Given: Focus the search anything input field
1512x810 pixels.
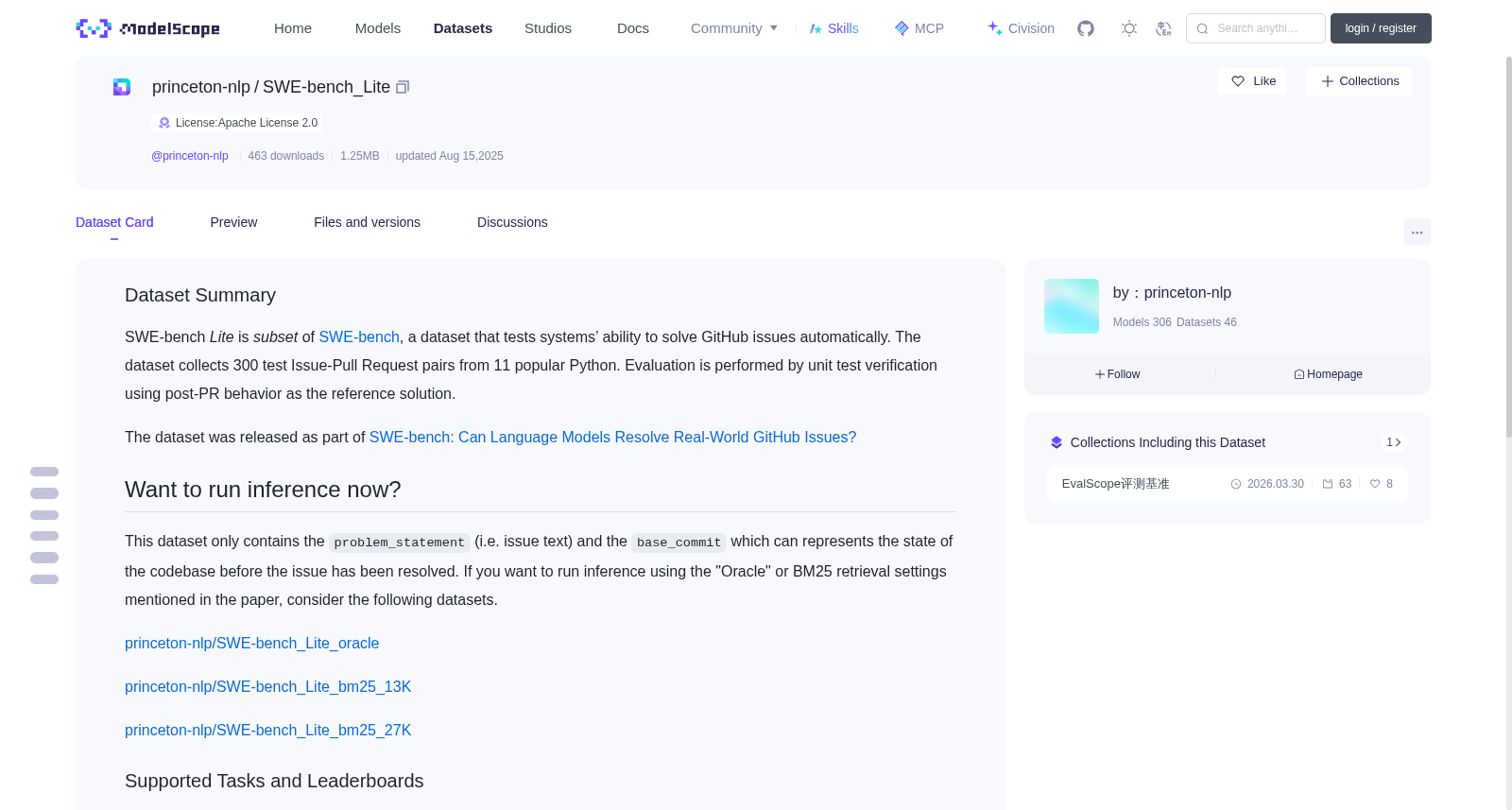Looking at the screenshot, I should pyautogui.click(x=1256, y=28).
